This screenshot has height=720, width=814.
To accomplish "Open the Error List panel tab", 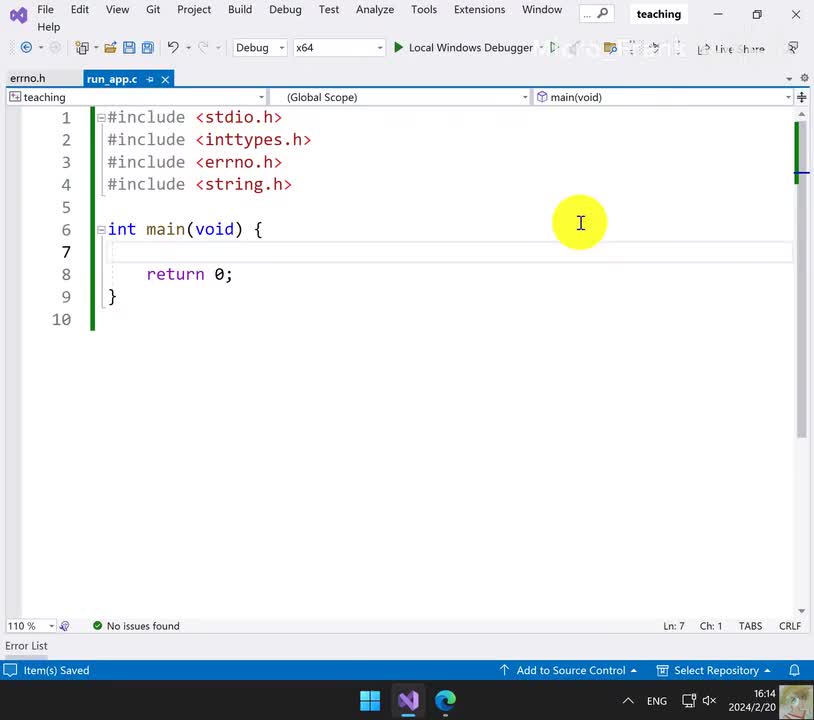I will click(26, 646).
